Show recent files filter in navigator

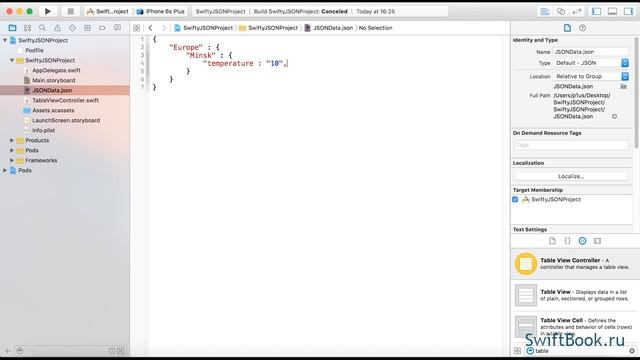pyautogui.click(x=112, y=351)
